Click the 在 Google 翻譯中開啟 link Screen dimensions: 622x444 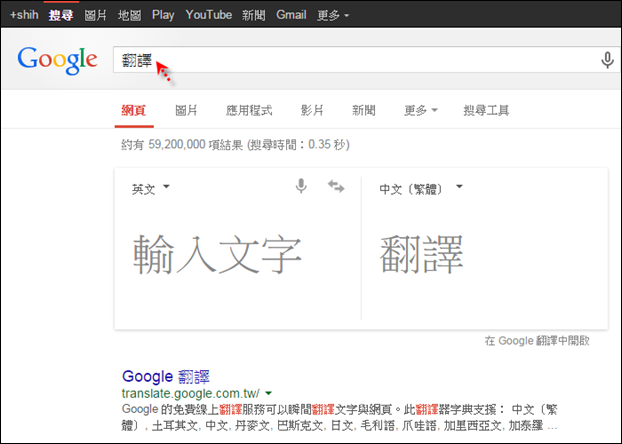[x=537, y=340]
